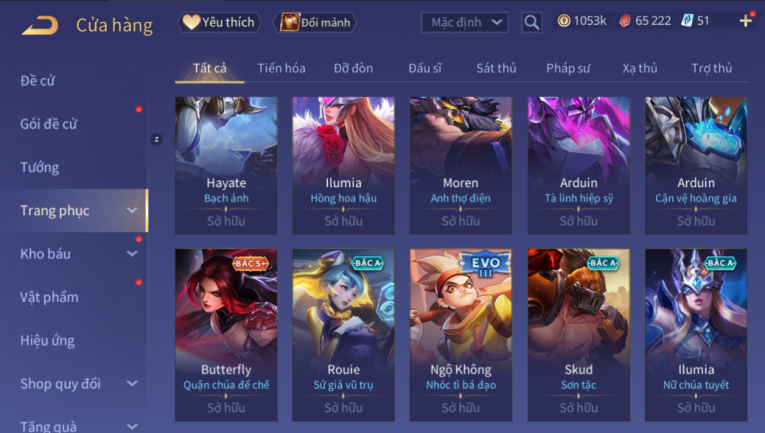Select Ngộ Không EVO skin card
The width and height of the screenshot is (765, 433).
pyautogui.click(x=461, y=335)
